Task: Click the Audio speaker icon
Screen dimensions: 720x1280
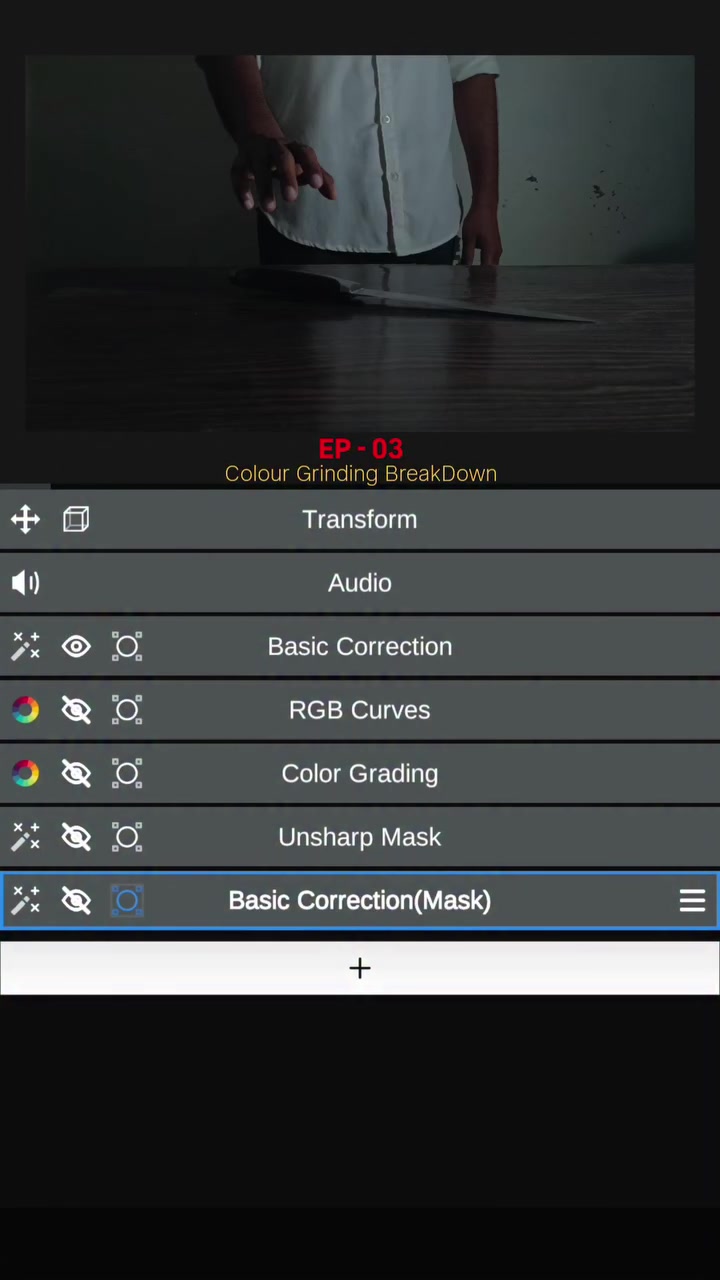Action: (x=25, y=583)
